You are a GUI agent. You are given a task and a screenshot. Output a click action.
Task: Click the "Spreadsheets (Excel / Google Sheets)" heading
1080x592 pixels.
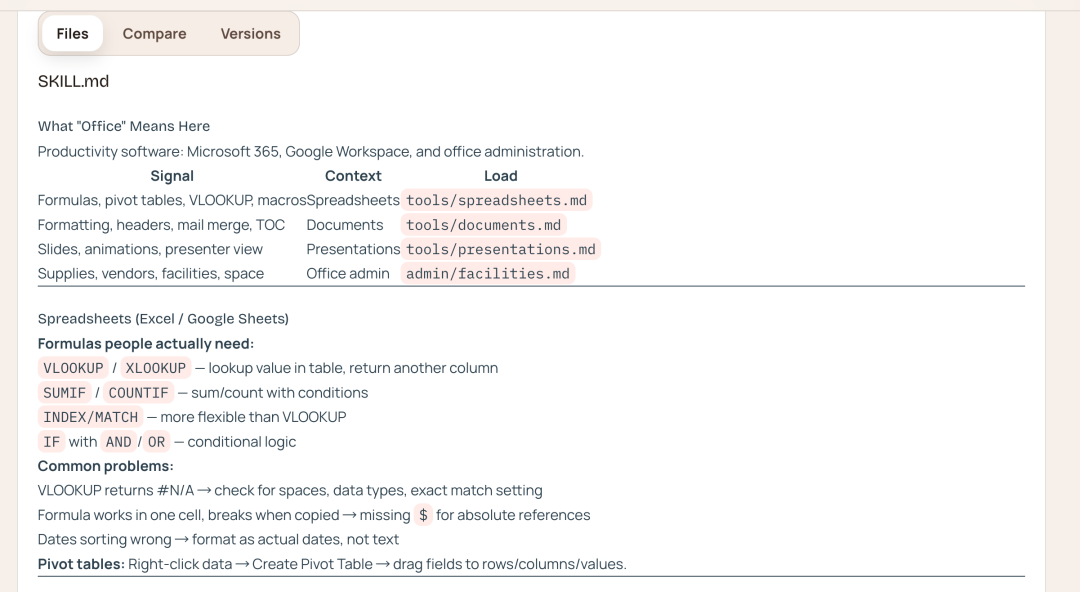163,319
